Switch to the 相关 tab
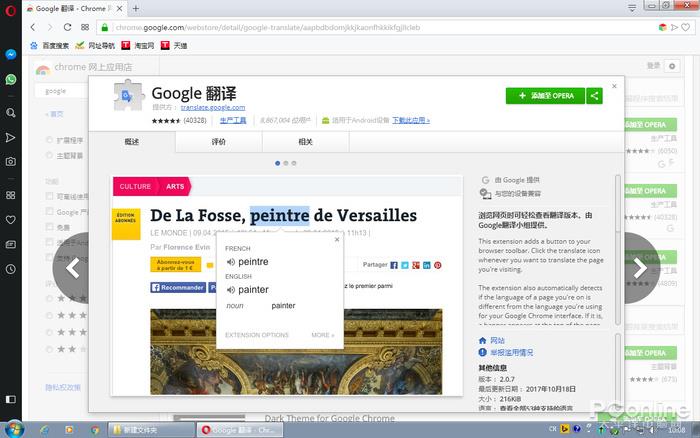 (x=305, y=142)
